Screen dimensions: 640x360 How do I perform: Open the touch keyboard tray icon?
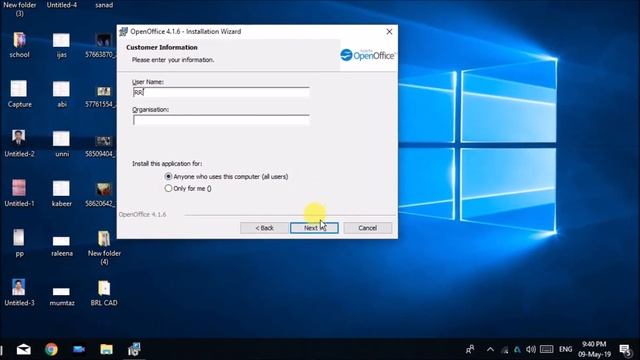click(x=547, y=349)
